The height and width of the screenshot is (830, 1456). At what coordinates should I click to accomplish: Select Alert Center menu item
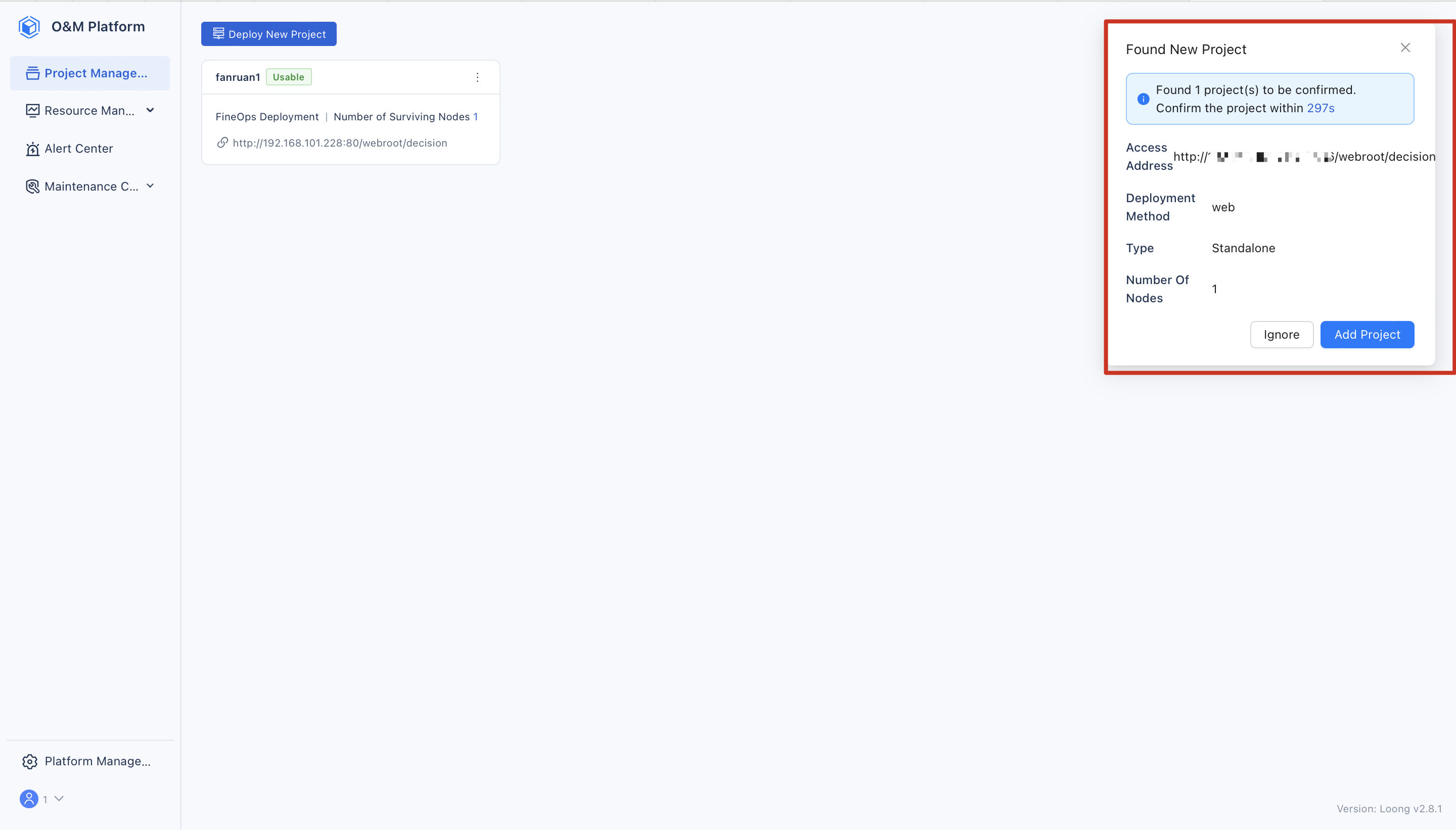tap(79, 149)
